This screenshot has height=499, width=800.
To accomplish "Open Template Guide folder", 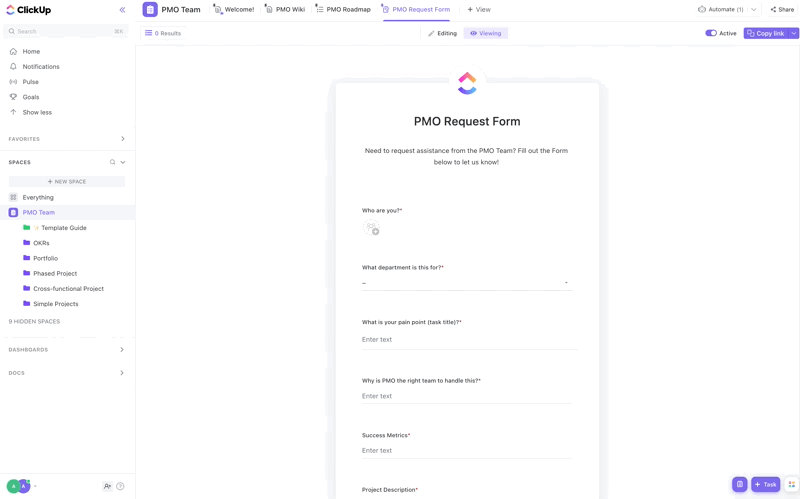I will click(64, 228).
